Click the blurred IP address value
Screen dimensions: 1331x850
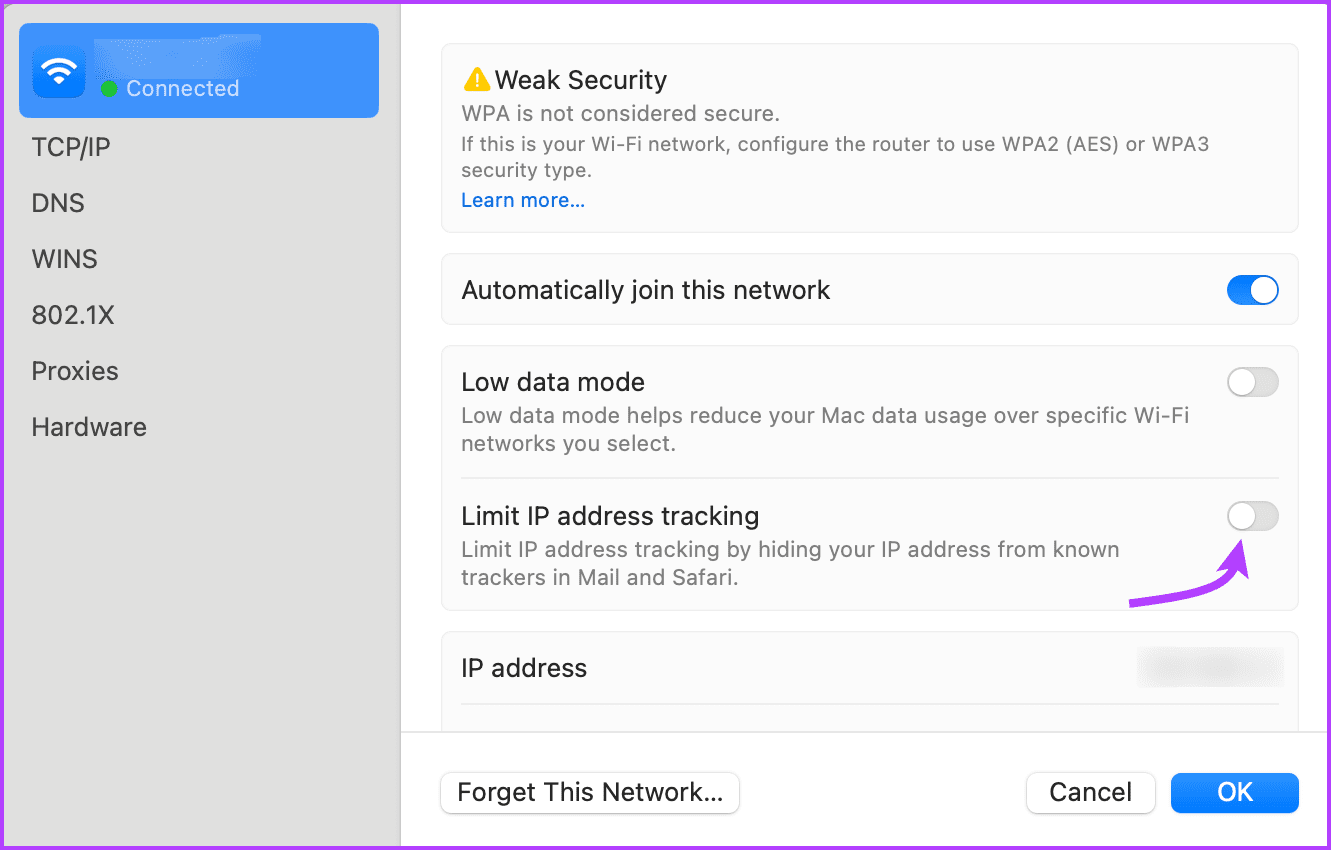(1210, 667)
